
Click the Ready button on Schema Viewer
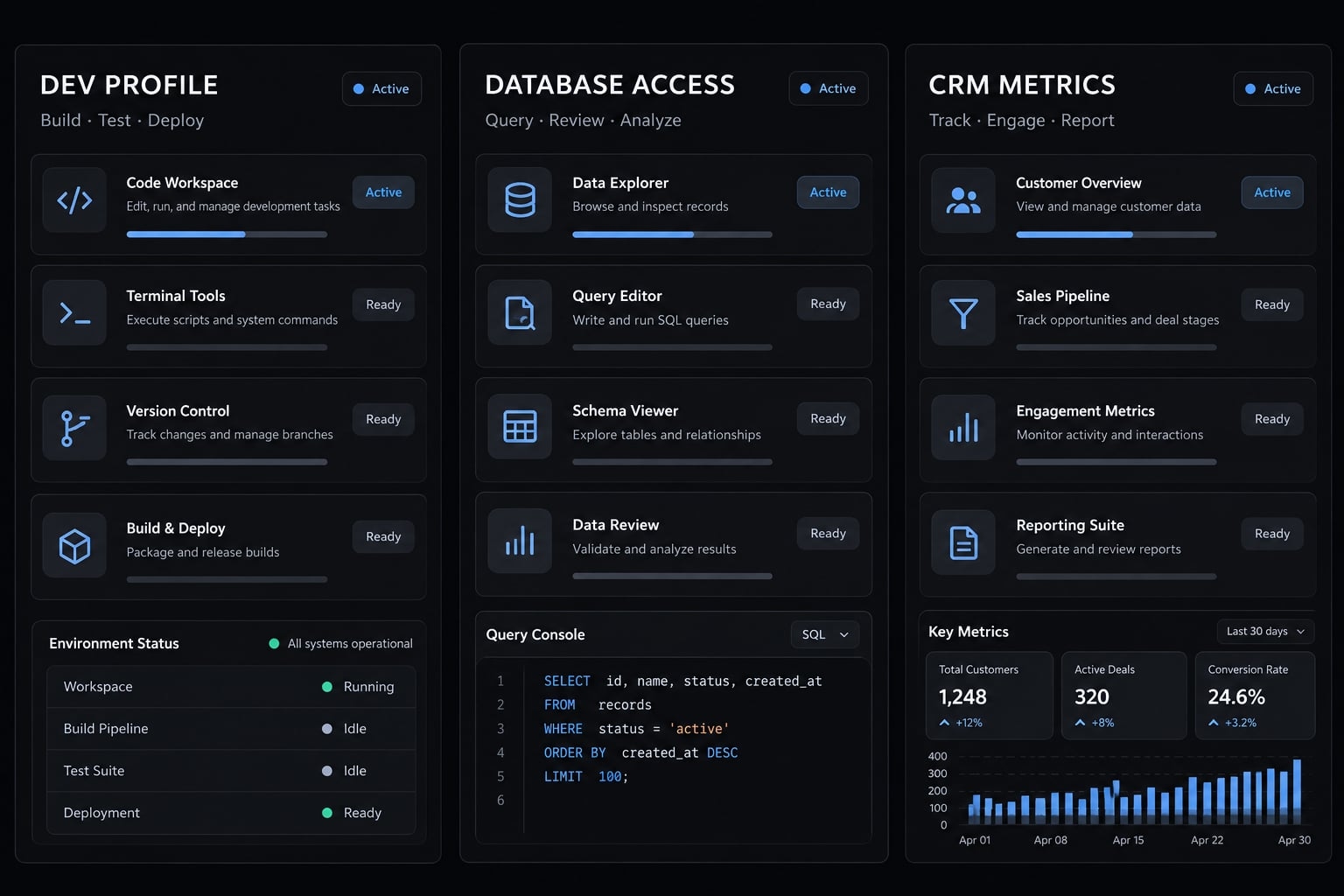(828, 418)
